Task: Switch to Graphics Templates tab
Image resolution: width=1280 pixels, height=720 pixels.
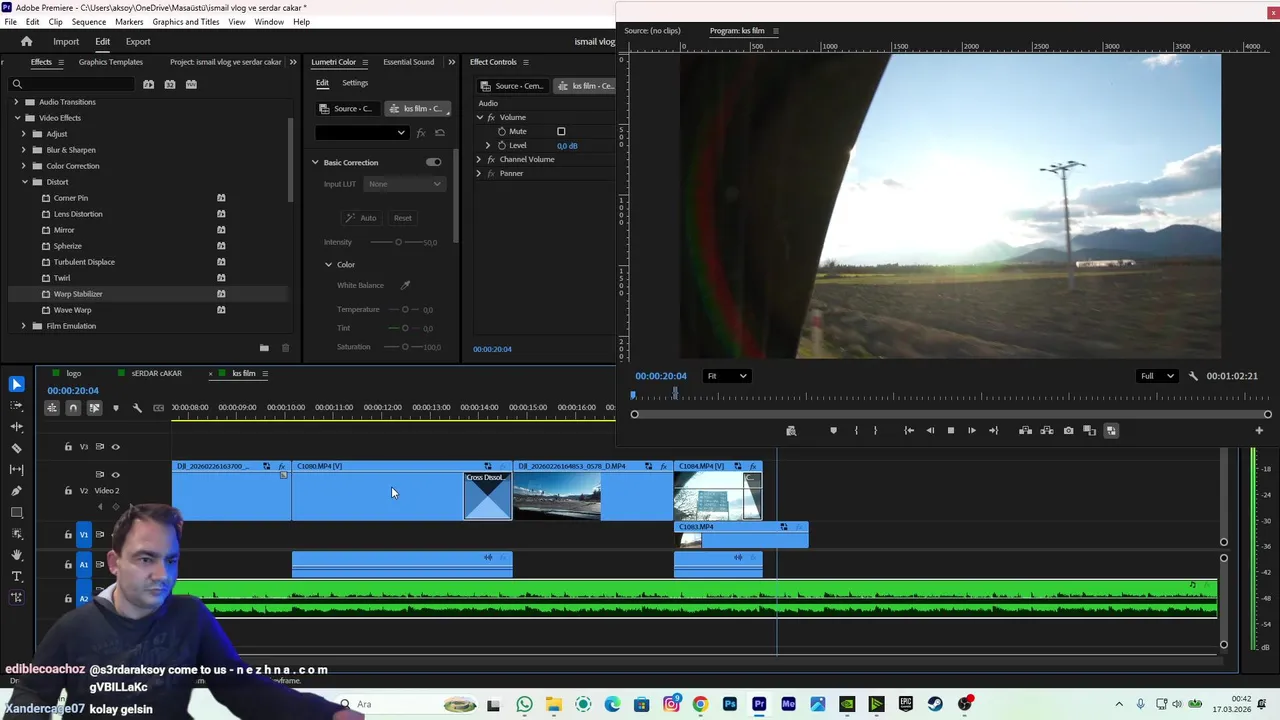Action: point(110,62)
